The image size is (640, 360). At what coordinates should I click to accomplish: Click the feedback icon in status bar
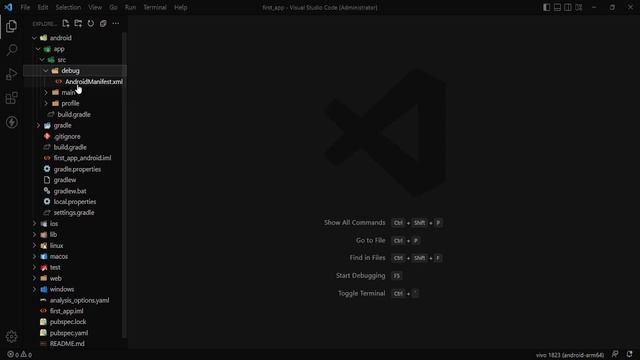click(615, 354)
